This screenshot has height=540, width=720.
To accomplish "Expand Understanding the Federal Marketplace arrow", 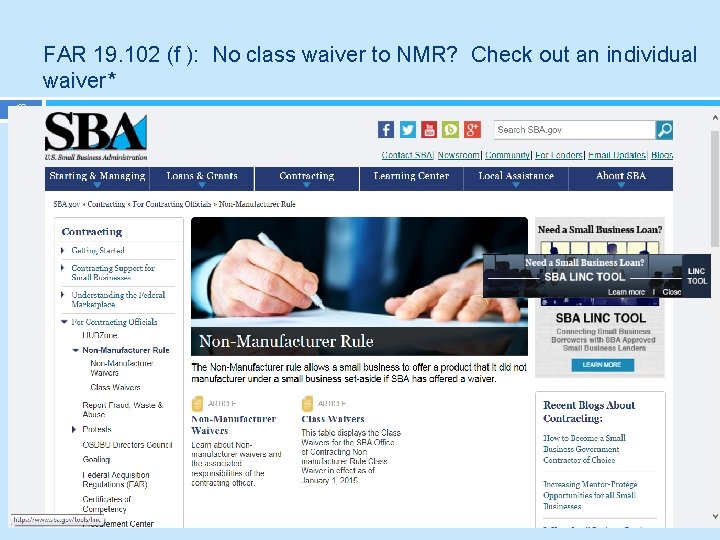I will [62, 295].
